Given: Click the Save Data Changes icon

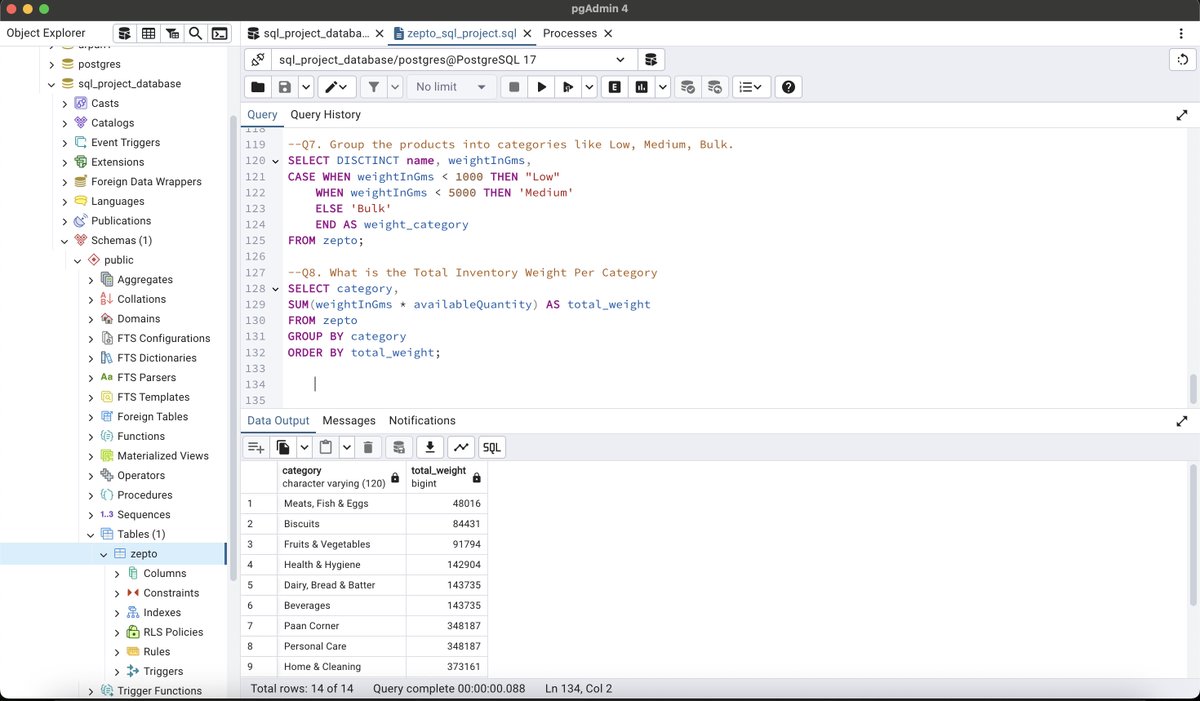Looking at the screenshot, I should click(399, 447).
